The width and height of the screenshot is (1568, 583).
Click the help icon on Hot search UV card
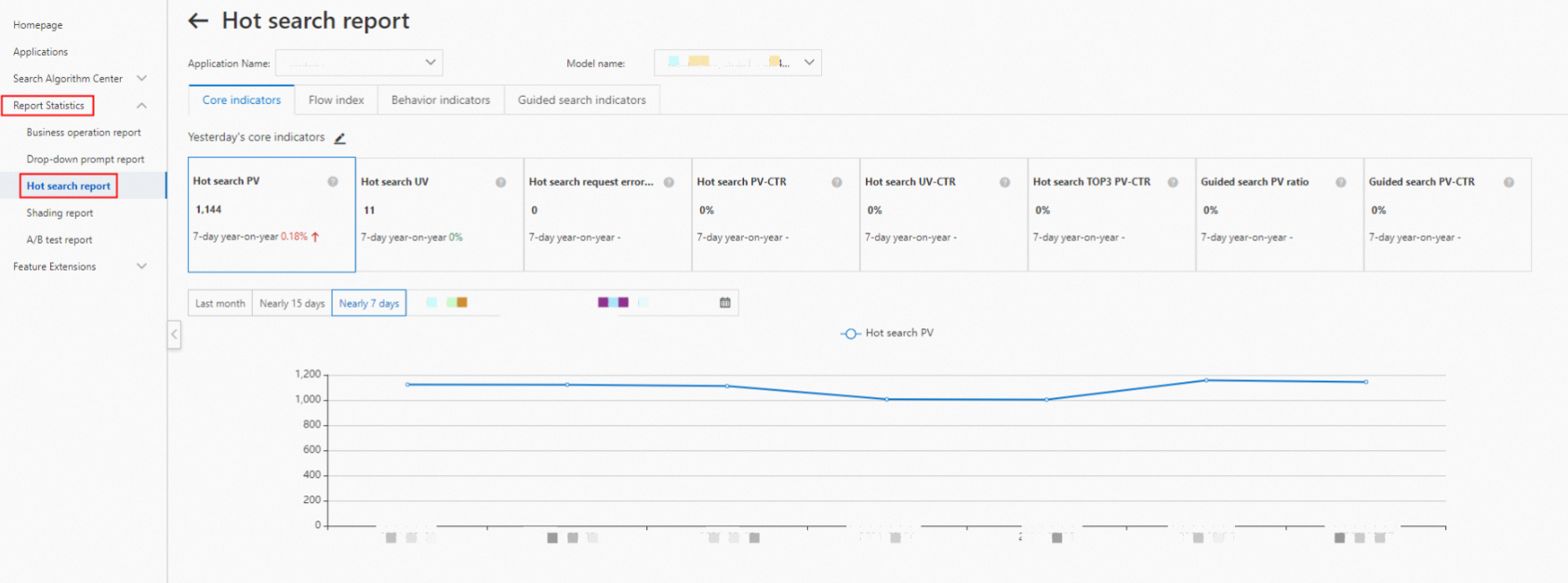500,182
